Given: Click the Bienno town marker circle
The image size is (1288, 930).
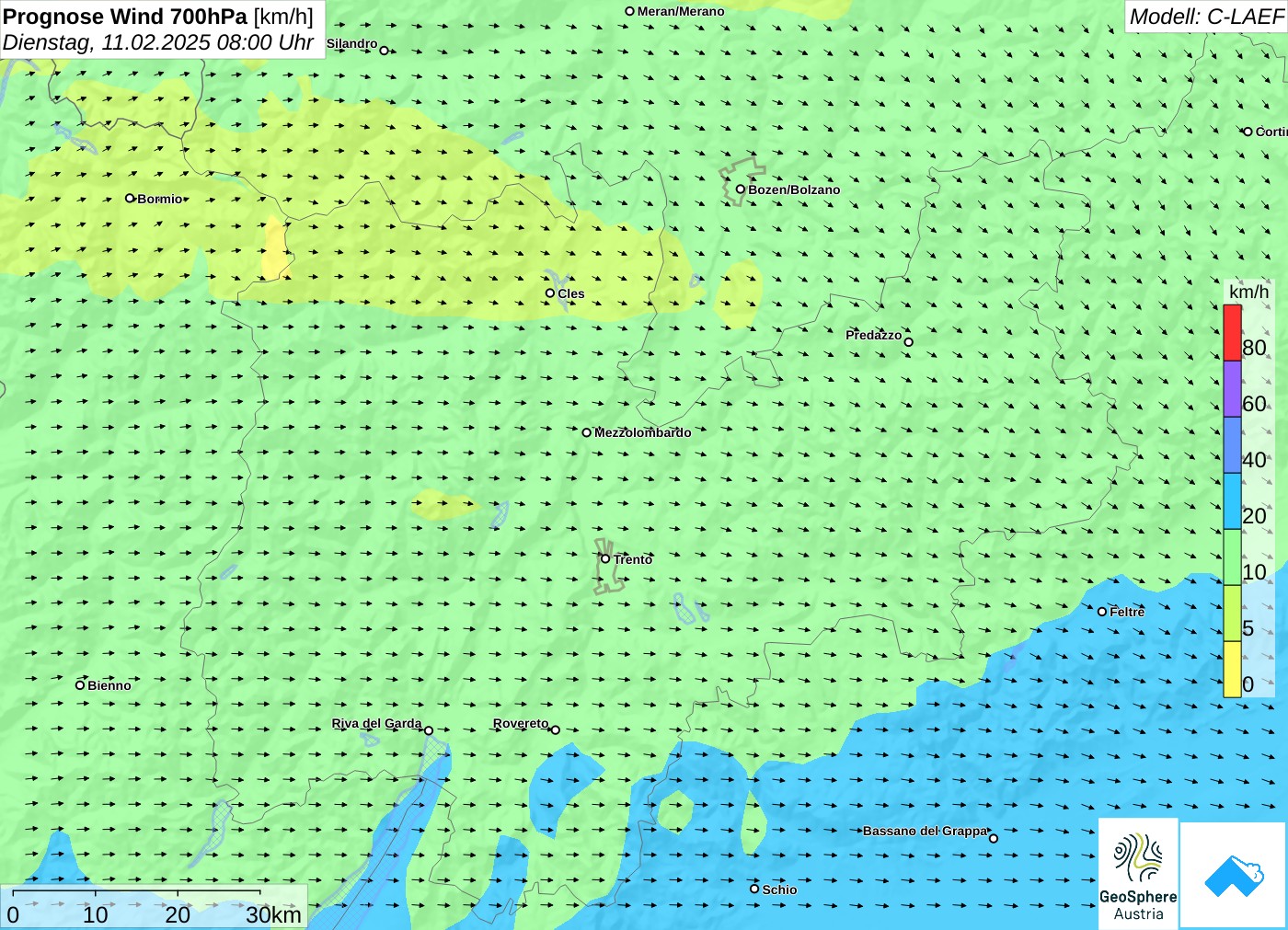Looking at the screenshot, I should 80,684.
